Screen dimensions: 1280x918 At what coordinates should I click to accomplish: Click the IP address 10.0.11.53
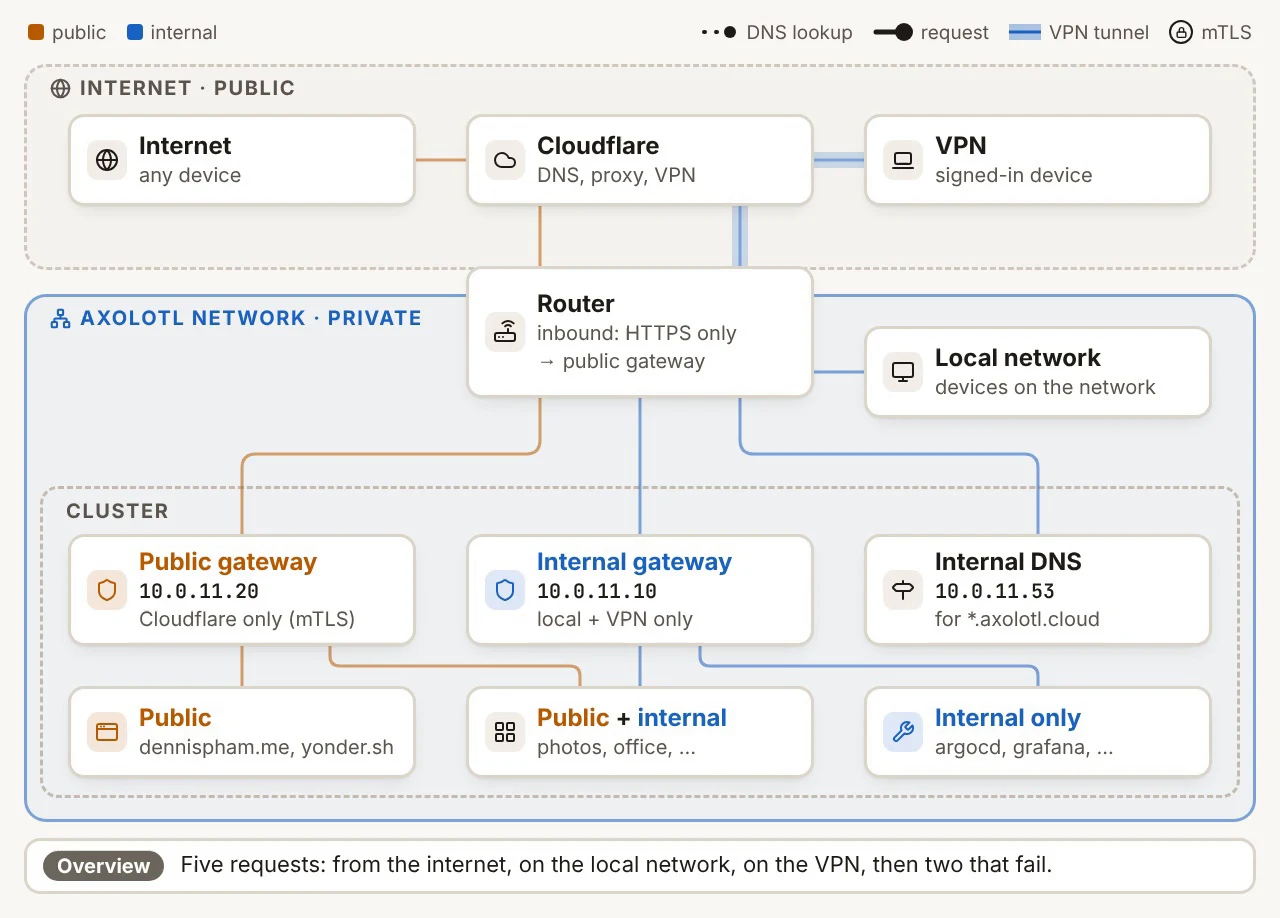(995, 591)
